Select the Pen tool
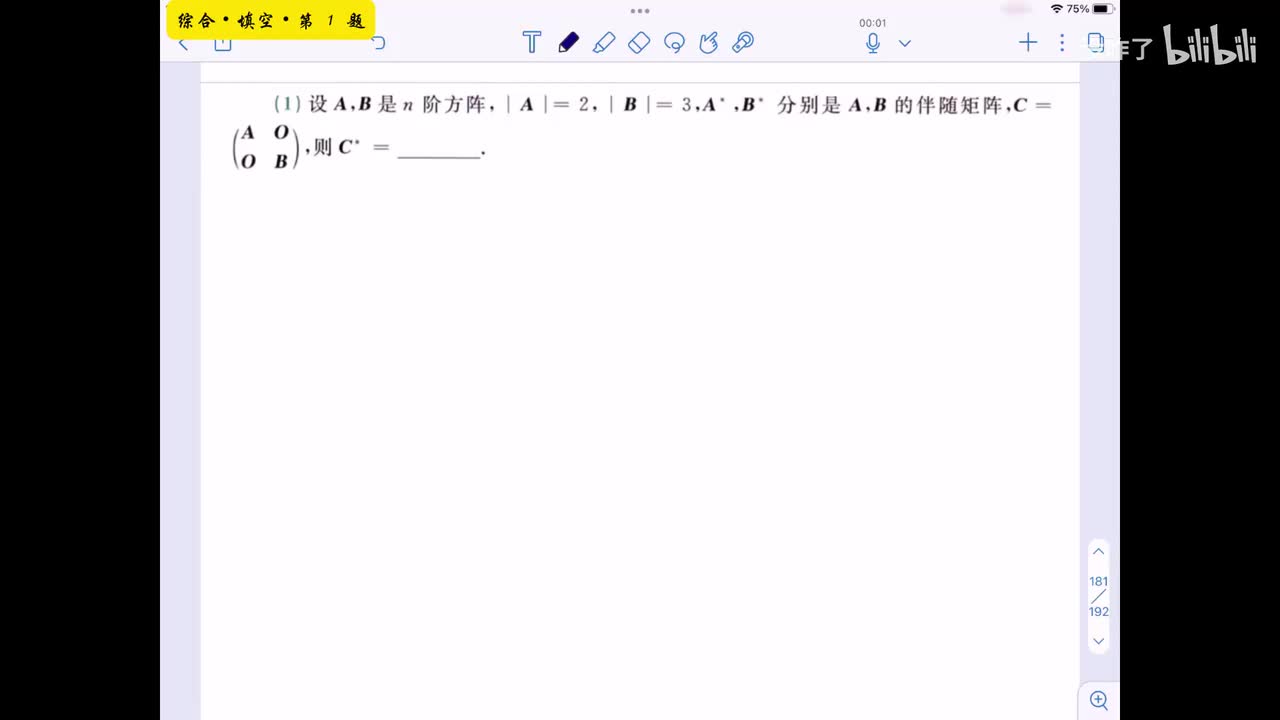This screenshot has width=1280, height=720. point(568,42)
